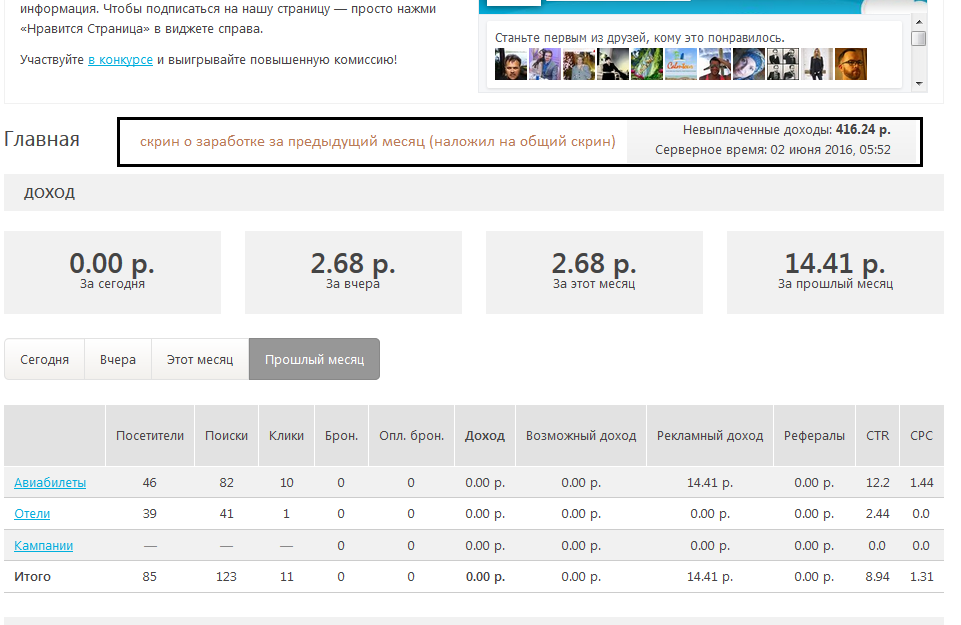Viewport: 961px width, 625px height.
Task: Select the Прошлый месяц tab
Action: pos(314,359)
